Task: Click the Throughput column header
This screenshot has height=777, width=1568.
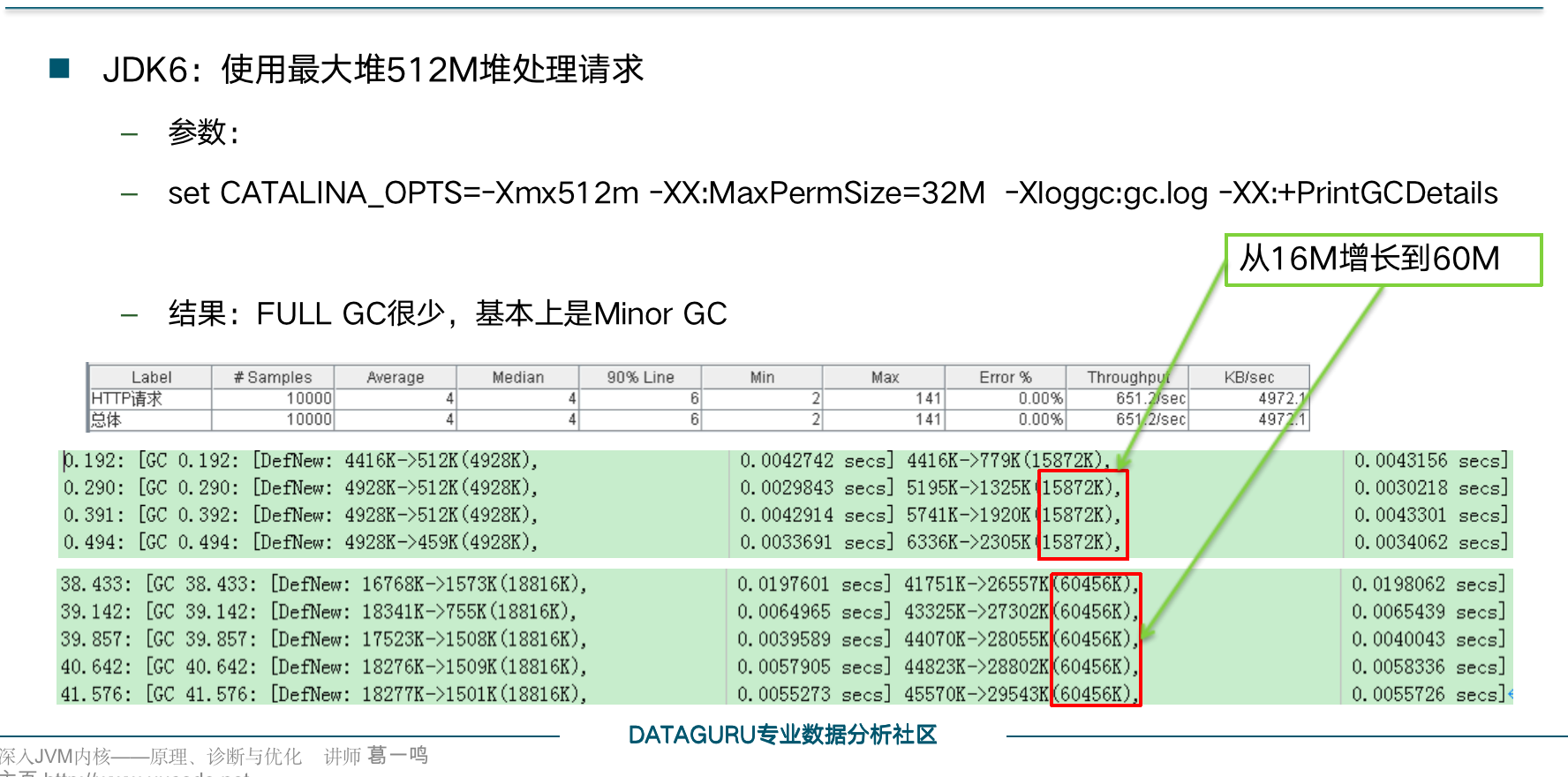Action: 1127,377
